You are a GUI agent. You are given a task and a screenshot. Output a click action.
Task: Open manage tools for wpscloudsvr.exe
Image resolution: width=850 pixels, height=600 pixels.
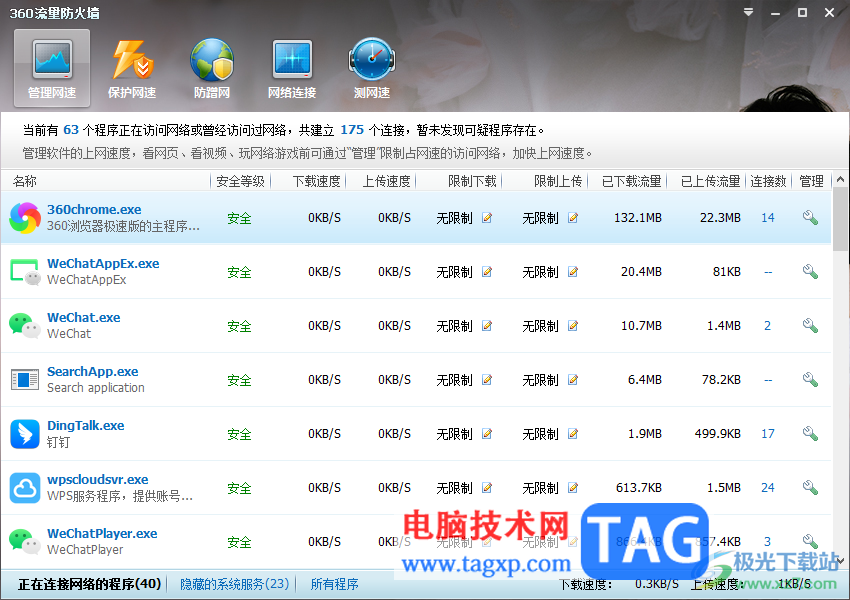(x=810, y=487)
